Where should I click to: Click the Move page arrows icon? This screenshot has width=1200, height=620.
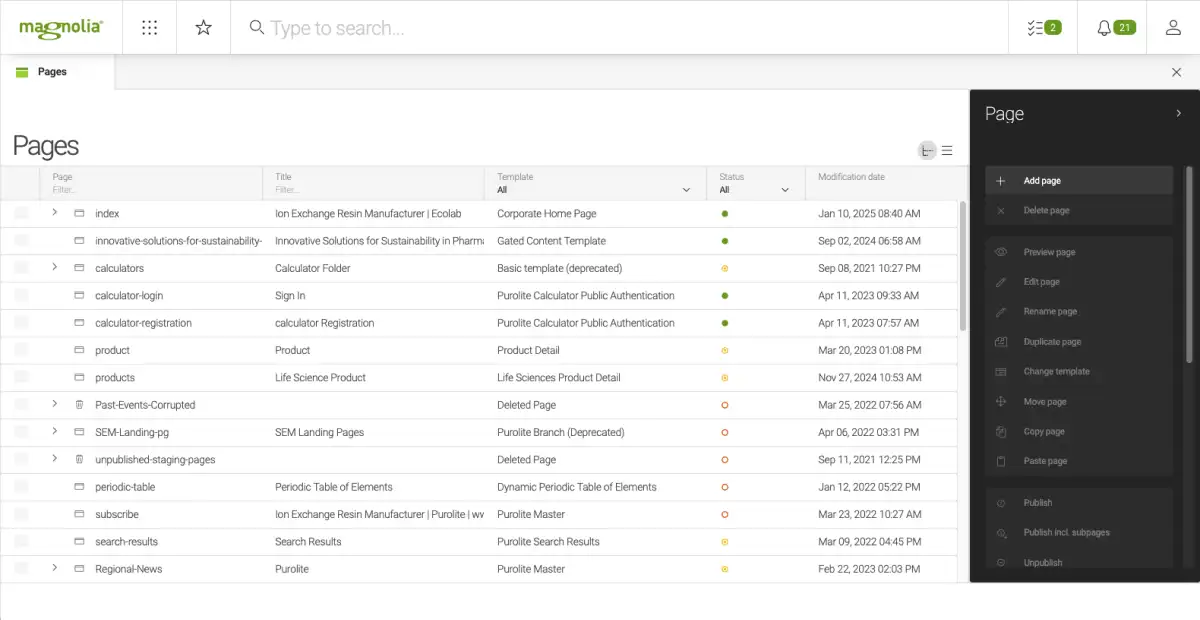point(1001,402)
